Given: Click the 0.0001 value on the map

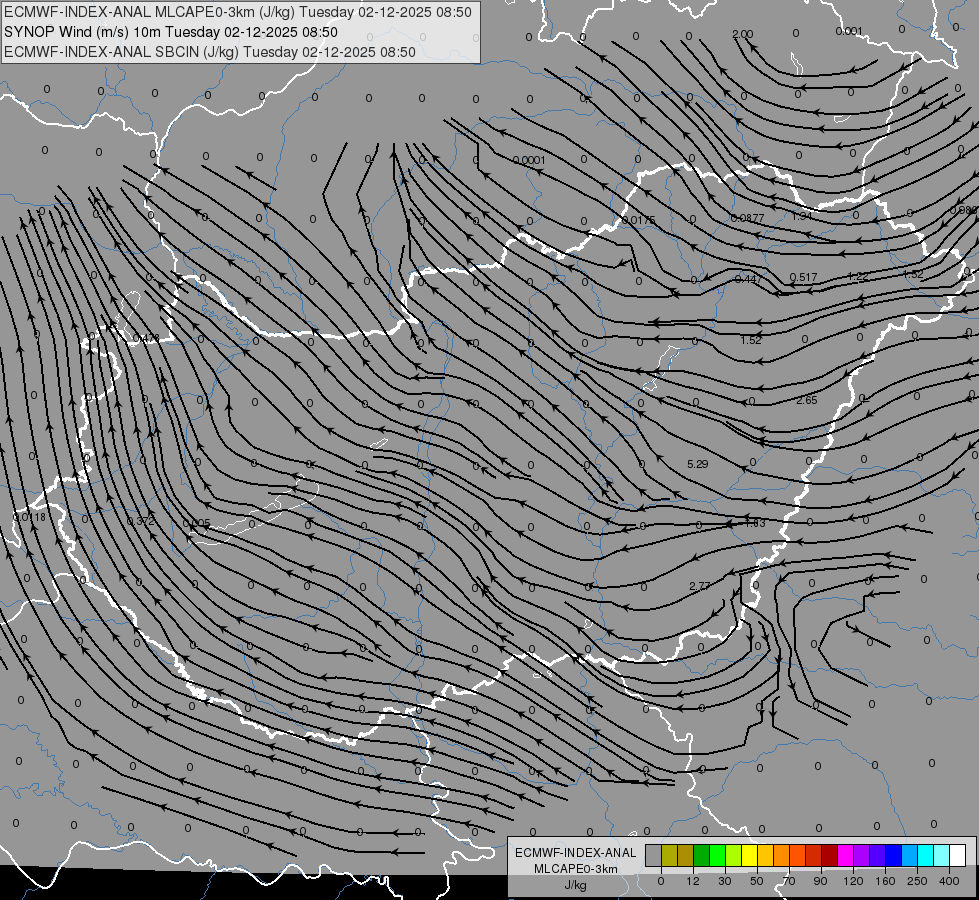Looking at the screenshot, I should tap(529, 161).
